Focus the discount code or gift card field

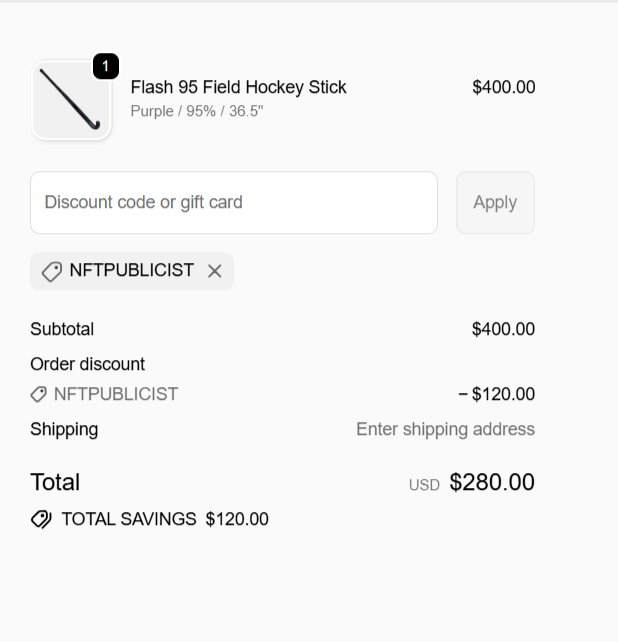click(234, 203)
